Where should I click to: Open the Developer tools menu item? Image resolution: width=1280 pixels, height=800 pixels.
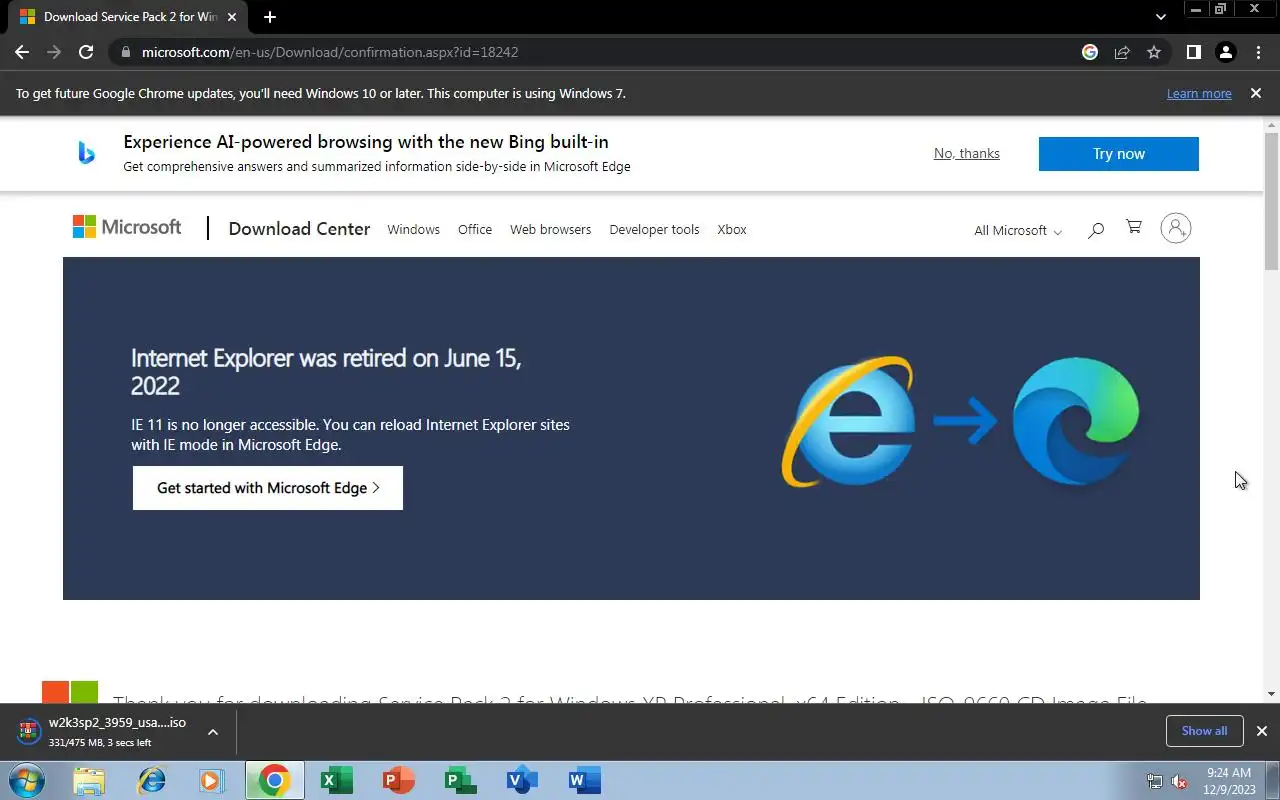pyautogui.click(x=654, y=229)
